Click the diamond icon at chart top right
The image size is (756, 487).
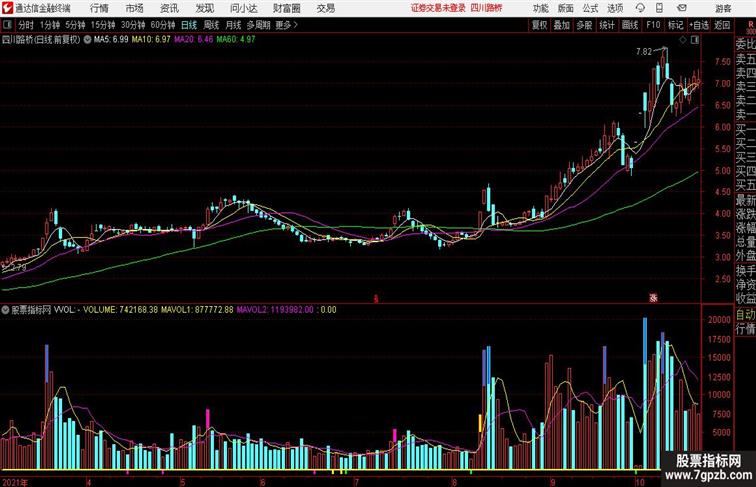coord(683,40)
